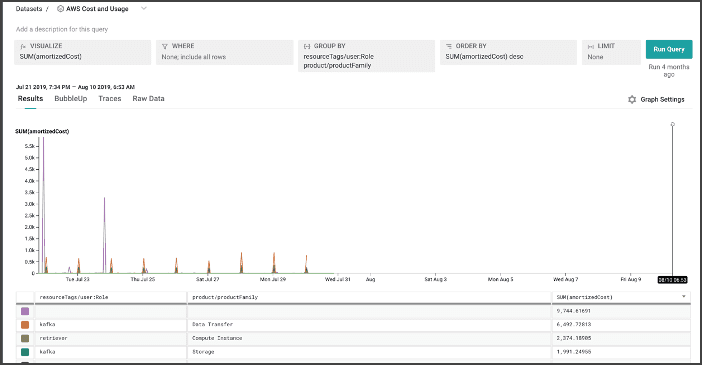Click the Add a description for this query field
702x365 pixels.
pos(62,29)
